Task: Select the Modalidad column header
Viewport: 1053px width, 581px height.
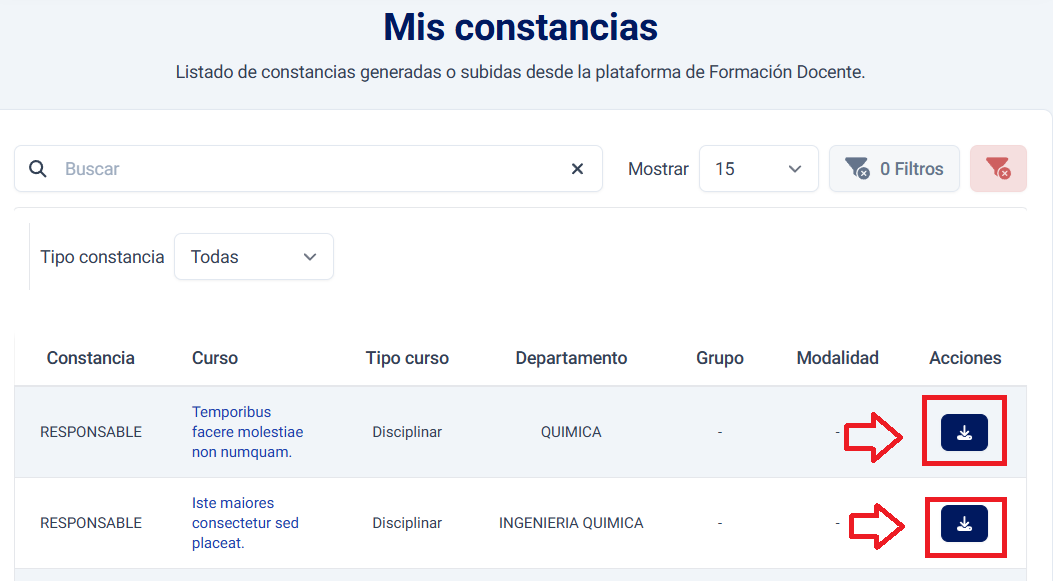Action: point(837,358)
